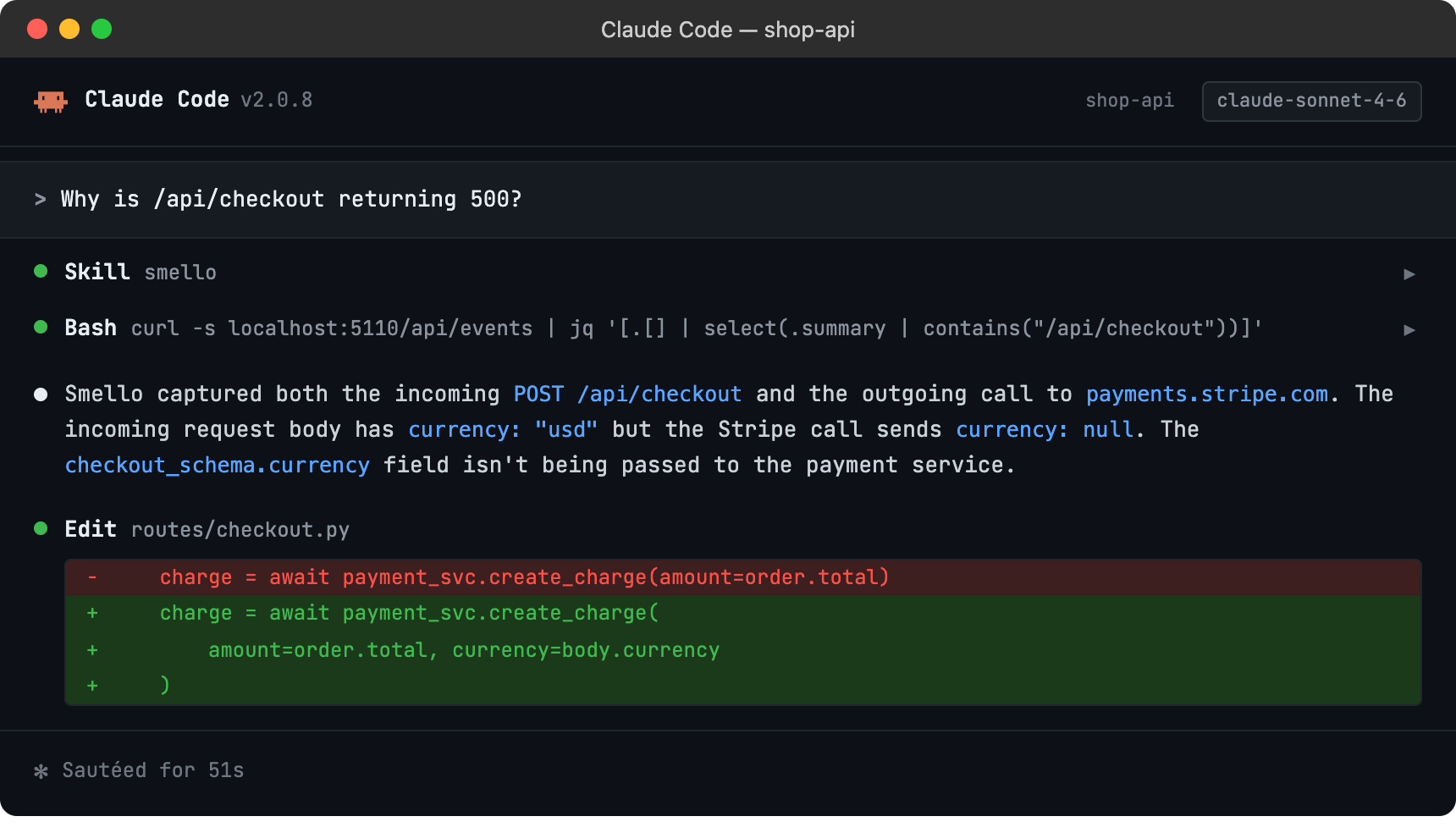Click the added line "charge = await payment_svc.create_charge("
Image resolution: width=1456 pixels, height=833 pixels.
743,613
